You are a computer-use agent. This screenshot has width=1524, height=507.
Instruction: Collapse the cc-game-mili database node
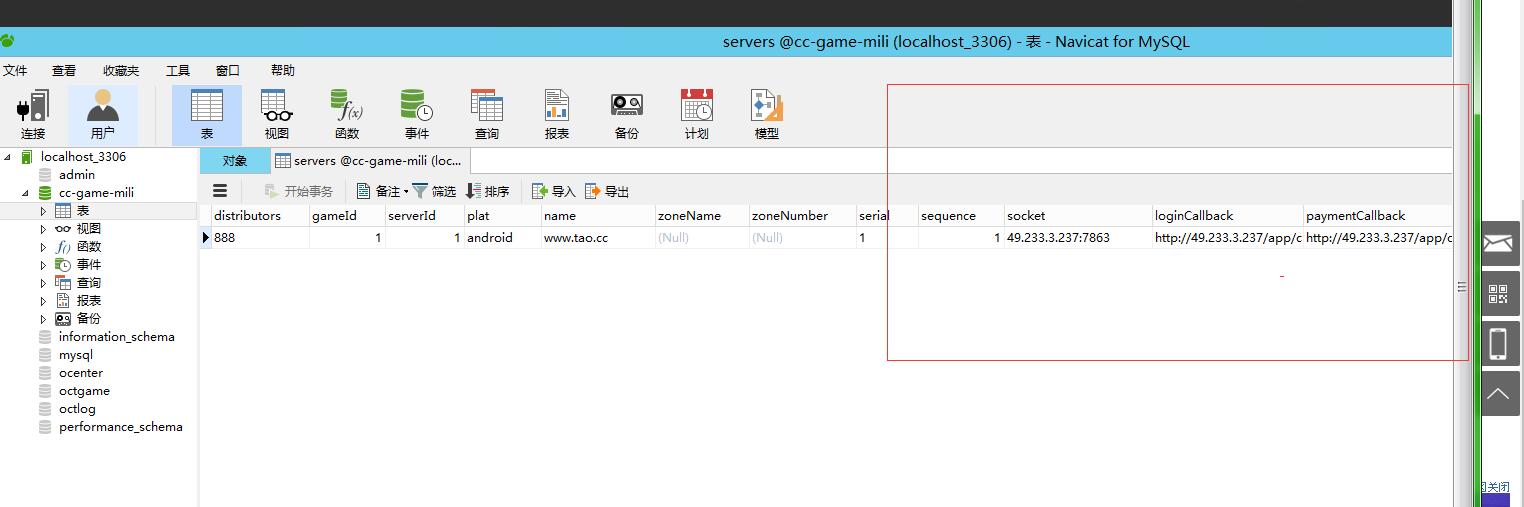coord(26,193)
